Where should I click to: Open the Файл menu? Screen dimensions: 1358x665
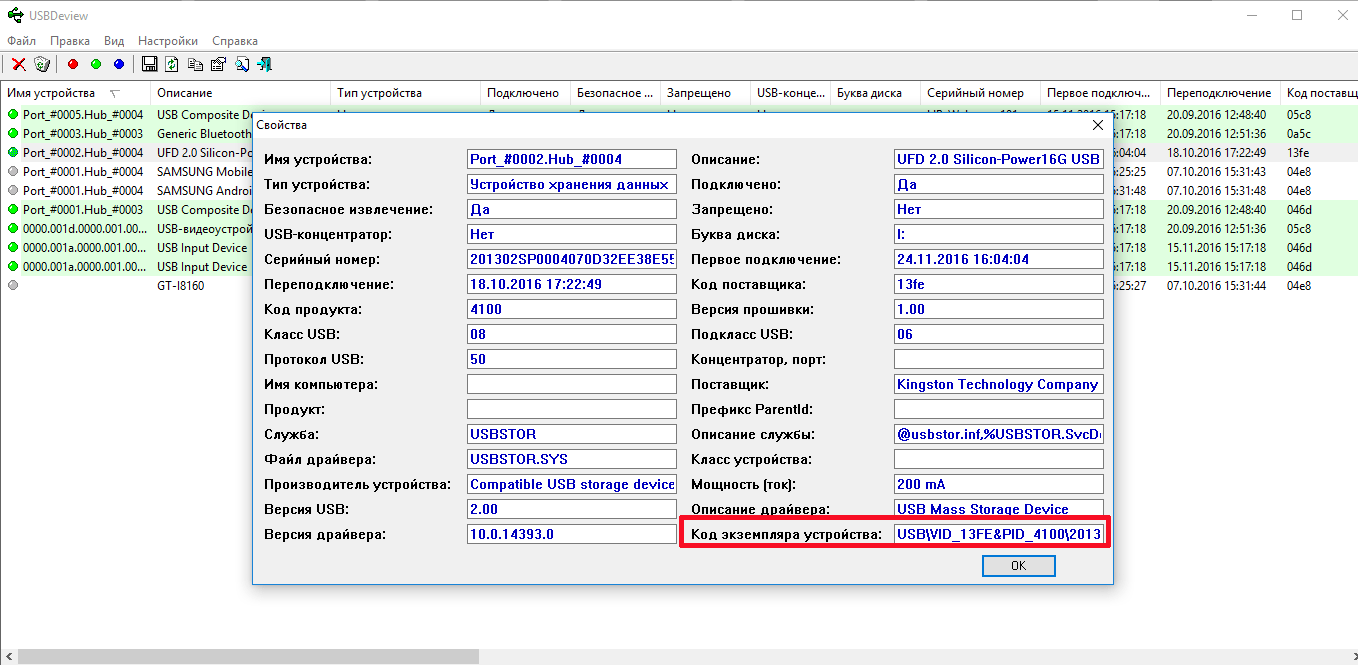(21, 41)
